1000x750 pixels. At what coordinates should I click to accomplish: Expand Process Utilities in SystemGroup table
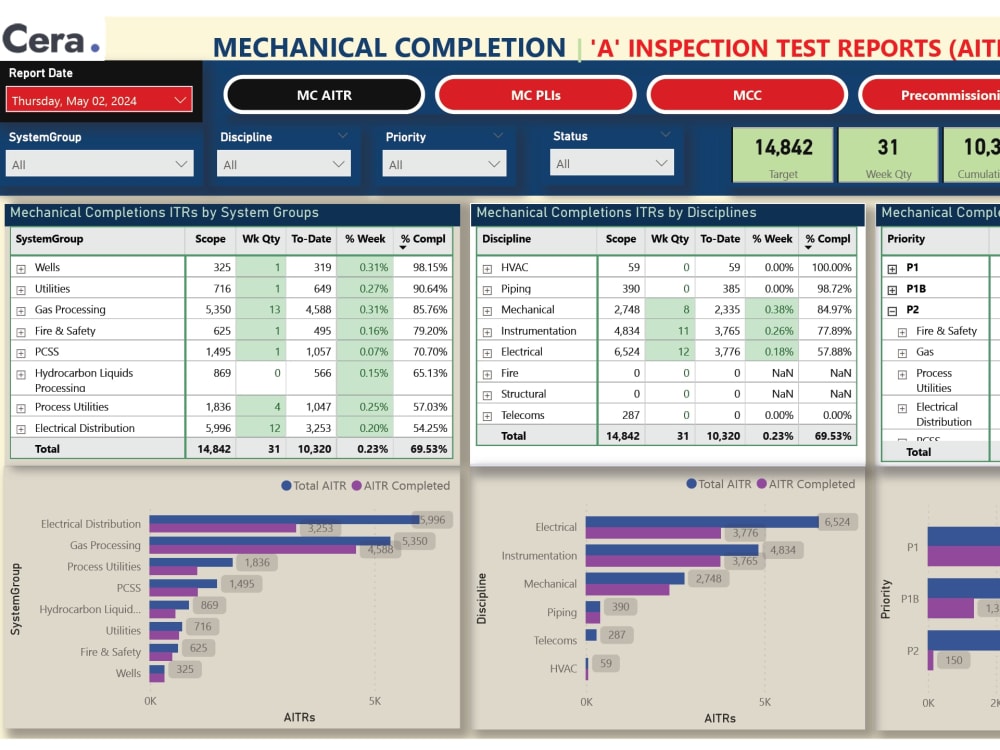coord(21,408)
